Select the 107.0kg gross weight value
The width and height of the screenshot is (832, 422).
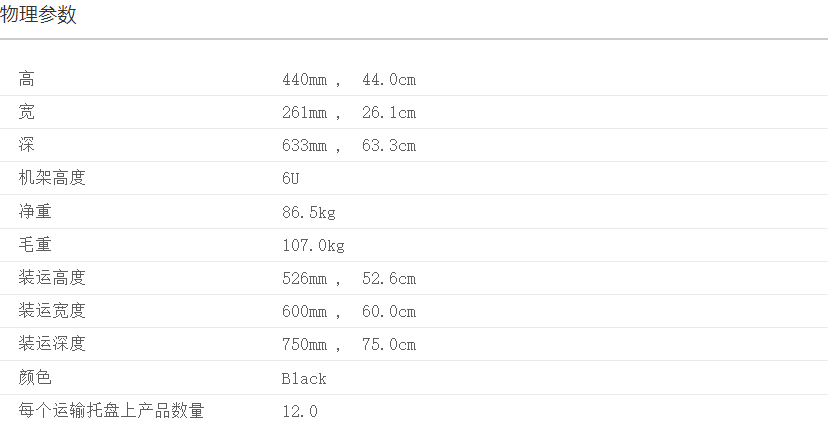coord(313,245)
